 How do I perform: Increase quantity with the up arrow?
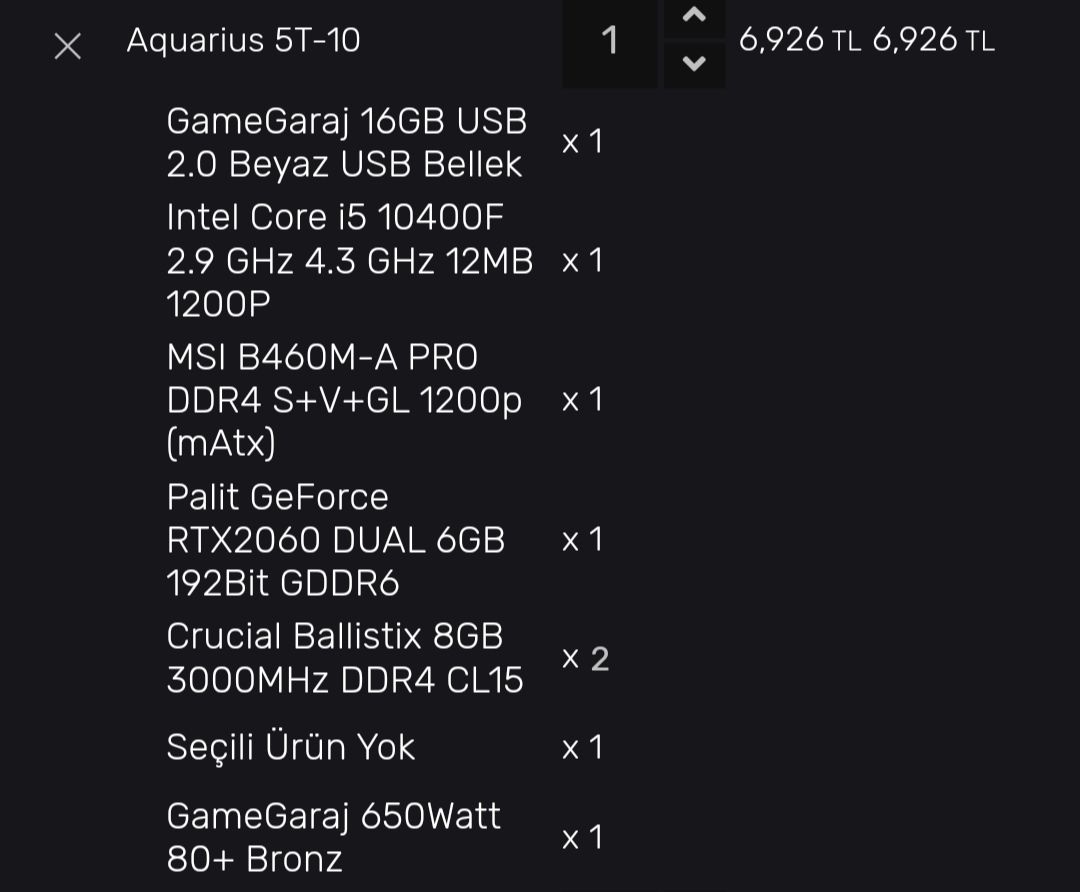tap(694, 17)
